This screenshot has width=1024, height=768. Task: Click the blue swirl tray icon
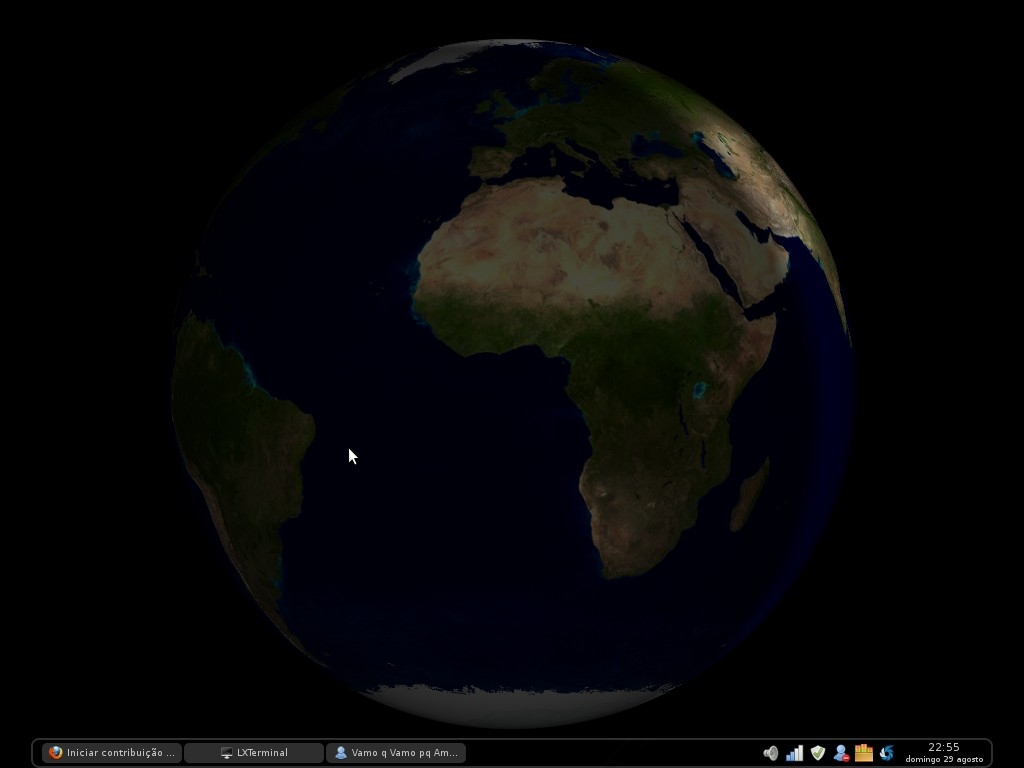pyautogui.click(x=886, y=753)
